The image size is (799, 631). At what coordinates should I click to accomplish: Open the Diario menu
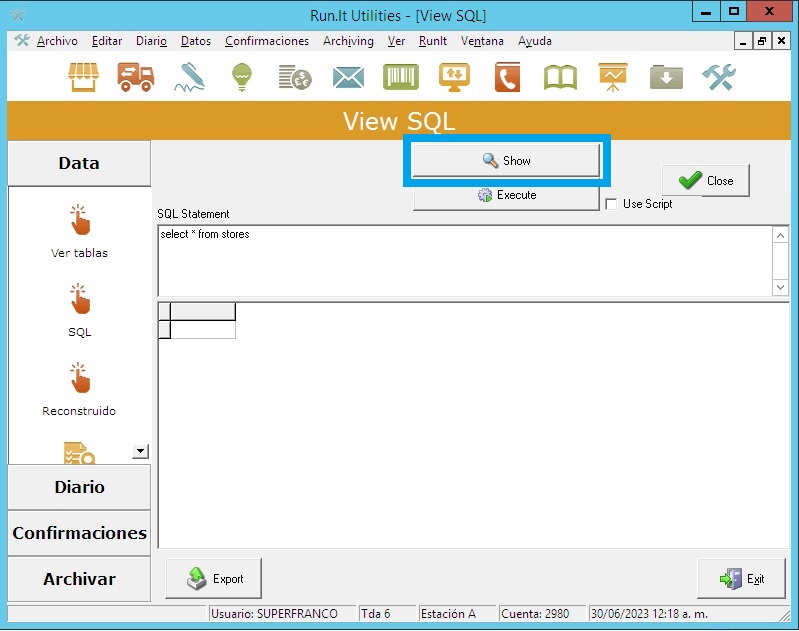[151, 41]
